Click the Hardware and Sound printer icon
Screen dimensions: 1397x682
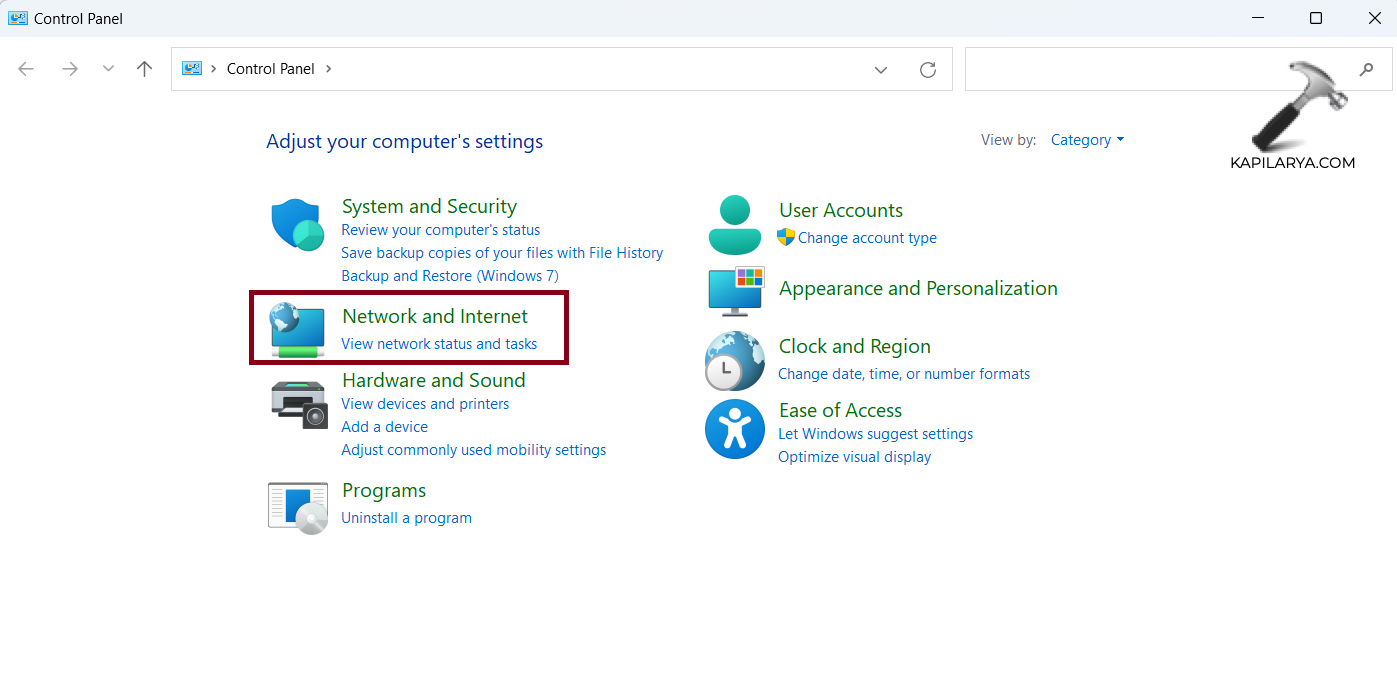(x=298, y=404)
